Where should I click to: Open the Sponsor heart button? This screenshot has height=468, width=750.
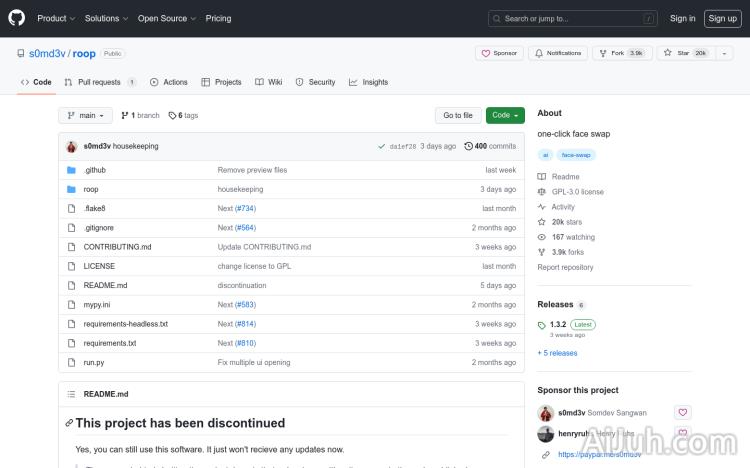(499, 53)
